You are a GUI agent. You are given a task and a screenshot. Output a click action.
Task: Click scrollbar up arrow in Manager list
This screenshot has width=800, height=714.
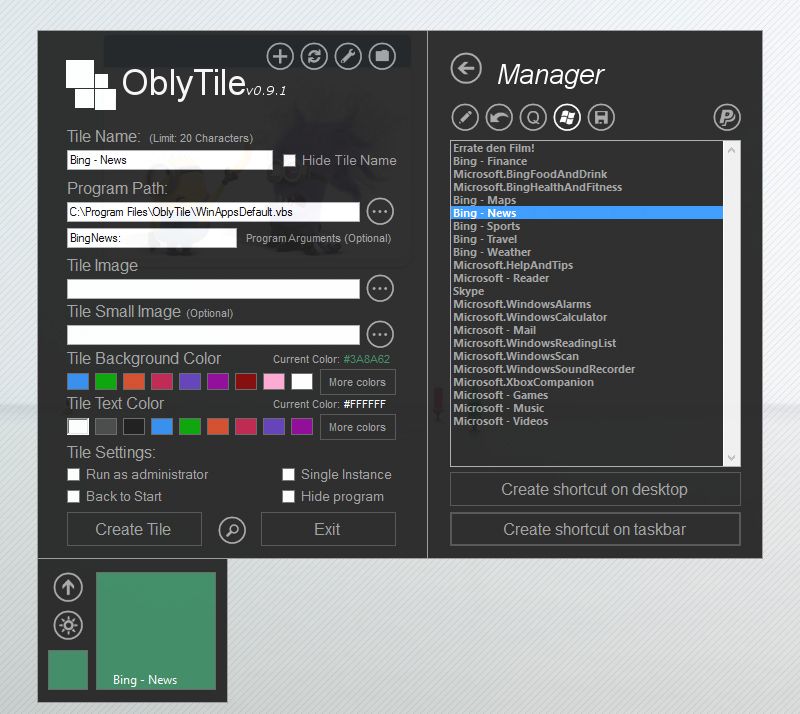731,151
